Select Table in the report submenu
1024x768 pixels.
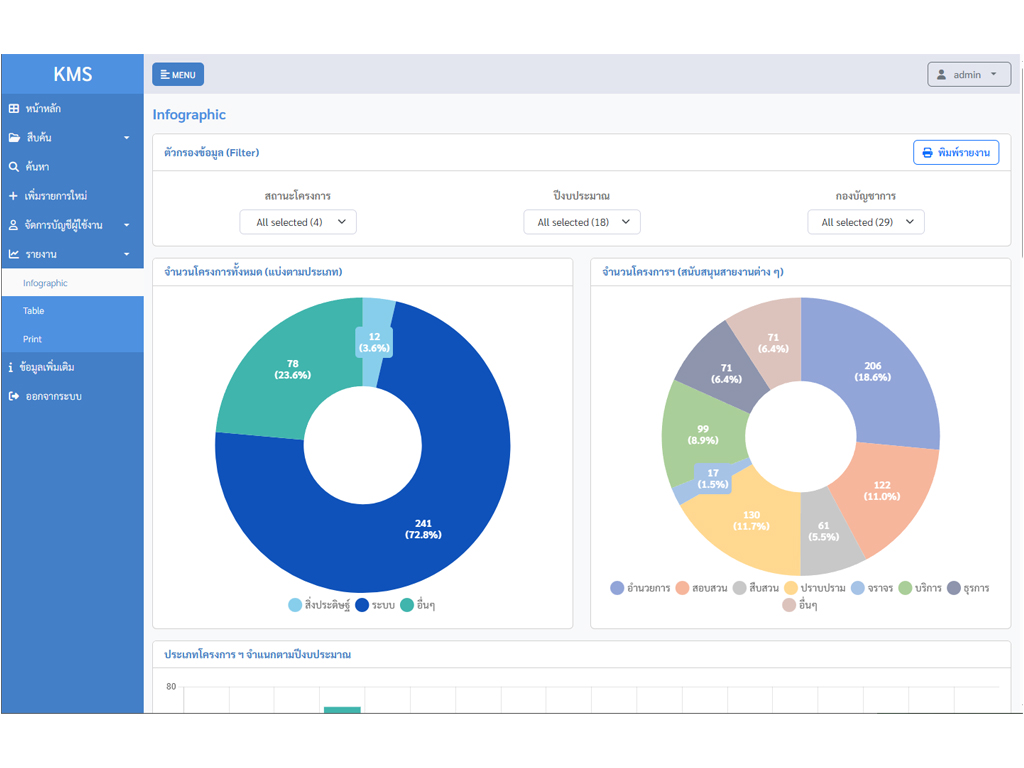tap(34, 311)
